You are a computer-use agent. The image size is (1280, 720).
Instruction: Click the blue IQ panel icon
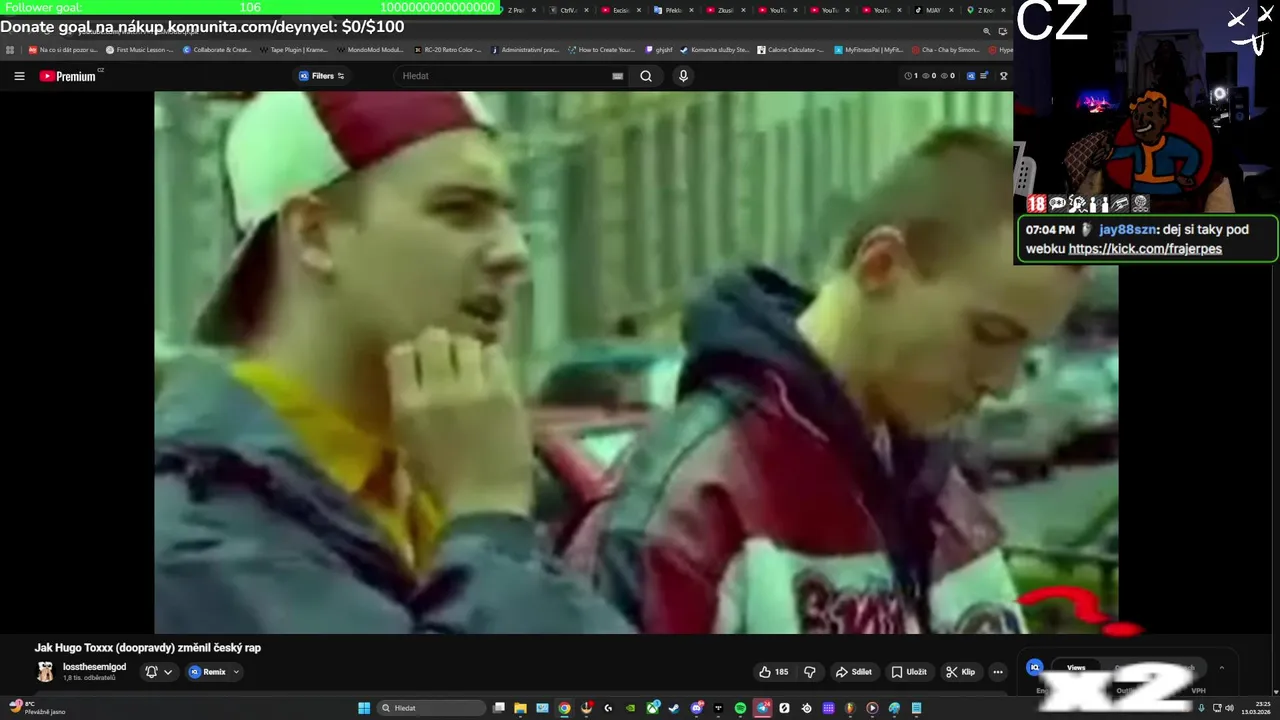tap(1035, 667)
